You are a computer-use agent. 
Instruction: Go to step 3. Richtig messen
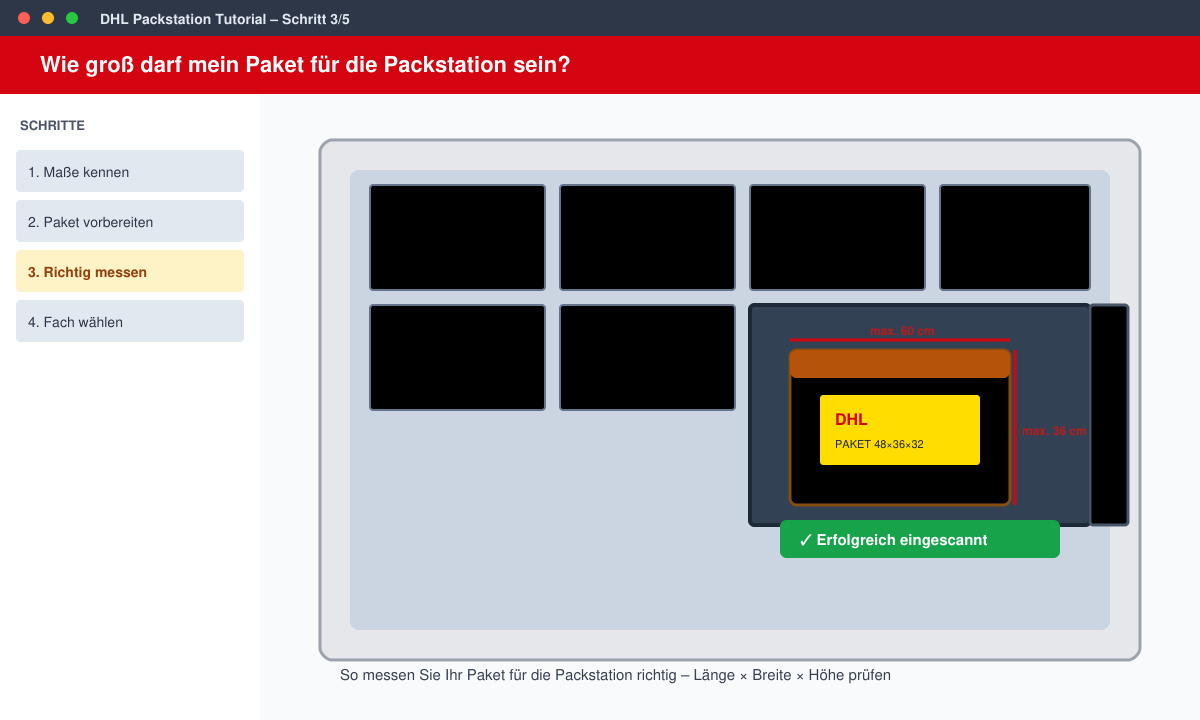point(130,271)
